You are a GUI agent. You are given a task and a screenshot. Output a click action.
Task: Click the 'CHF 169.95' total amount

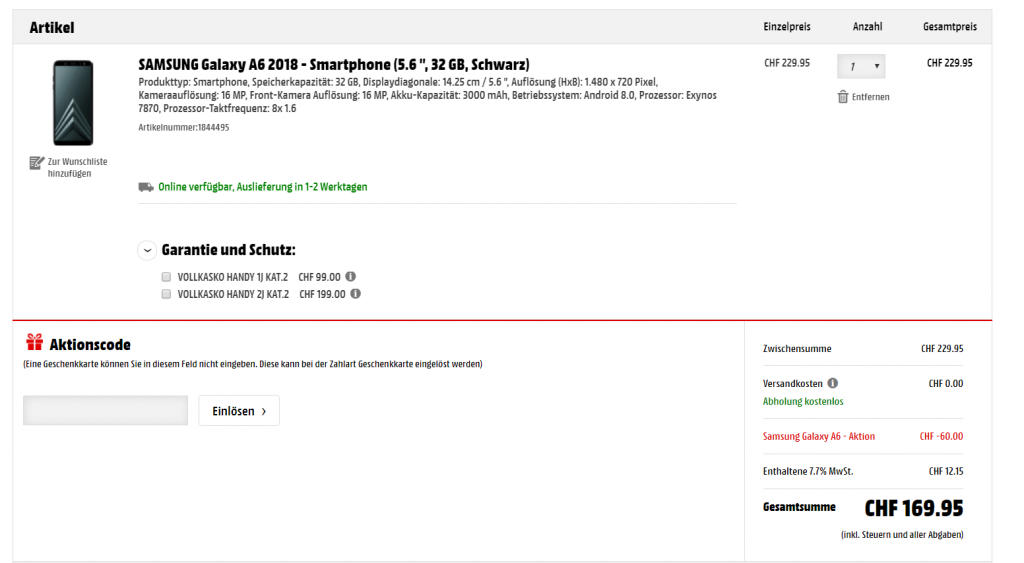coord(914,507)
